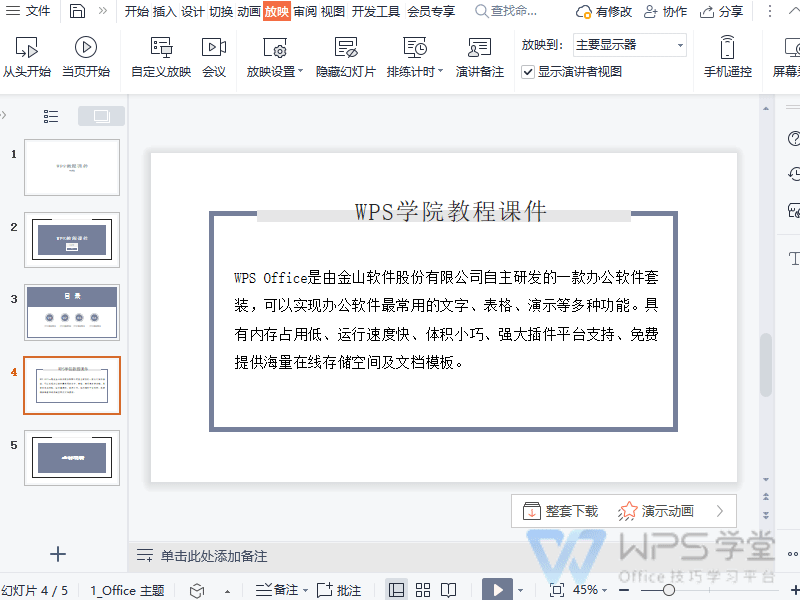Open the hamburger 文件 menu icon
This screenshot has height=600, width=800.
tap(13, 11)
